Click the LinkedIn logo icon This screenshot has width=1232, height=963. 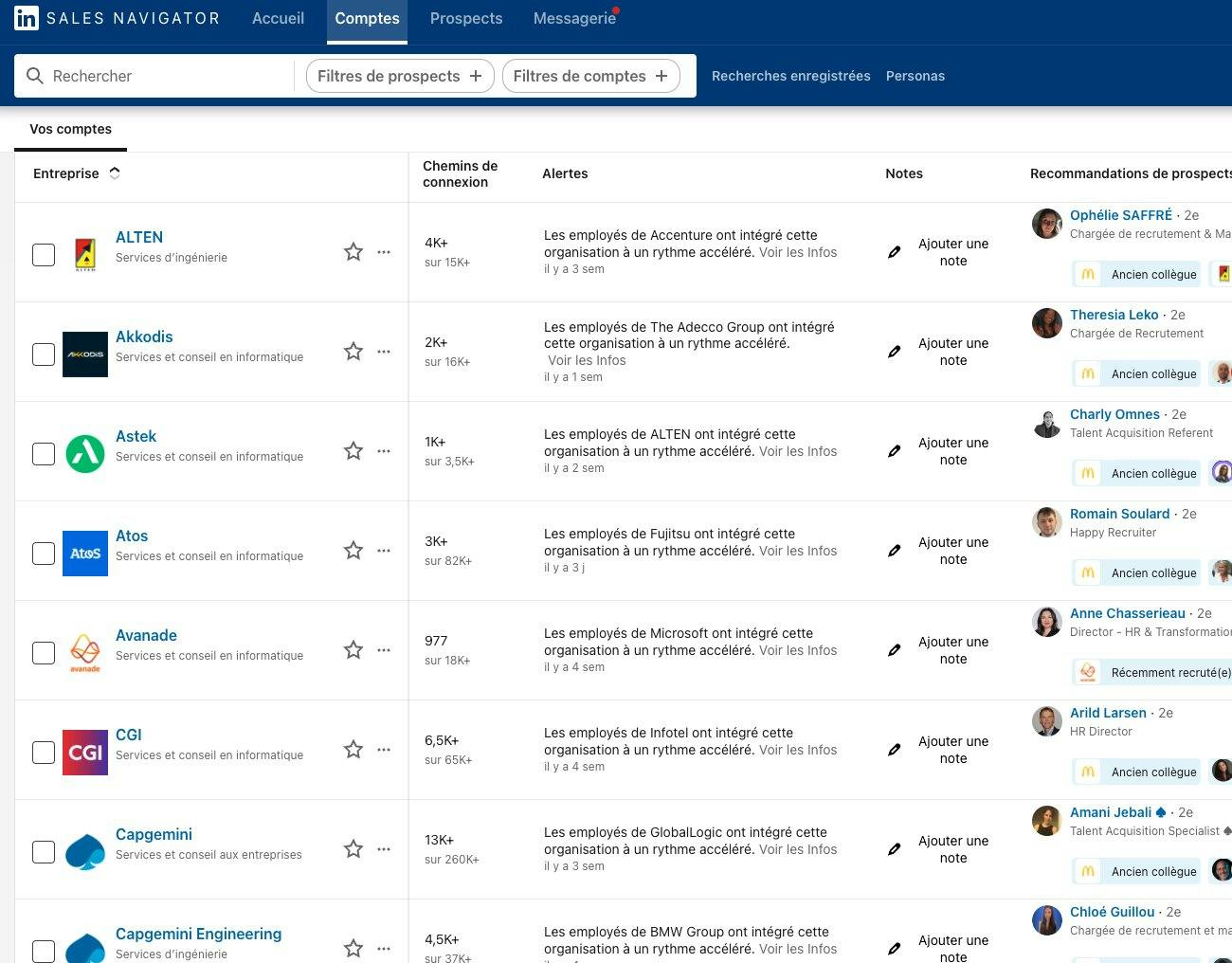[x=27, y=18]
